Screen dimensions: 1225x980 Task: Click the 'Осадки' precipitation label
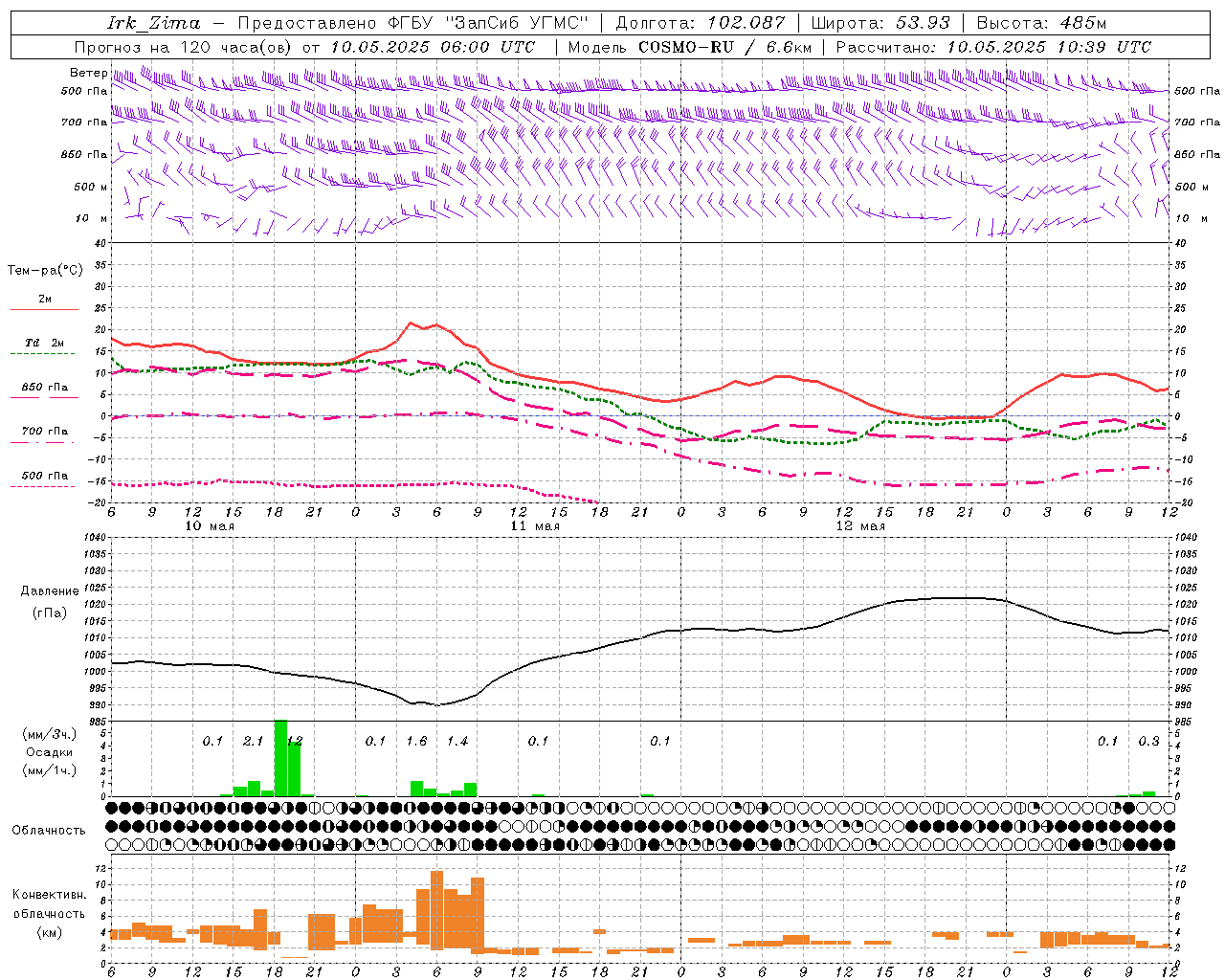pos(48,752)
